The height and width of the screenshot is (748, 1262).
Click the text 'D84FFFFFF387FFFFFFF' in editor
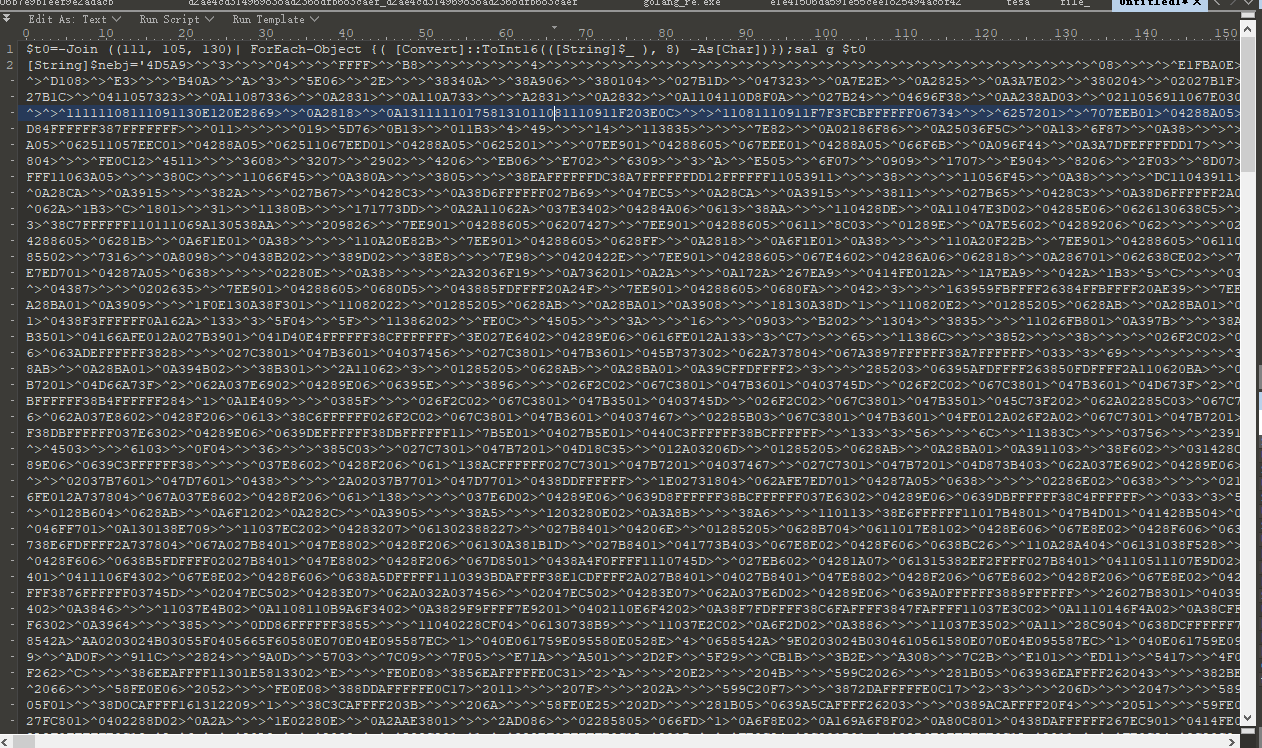click(x=103, y=129)
